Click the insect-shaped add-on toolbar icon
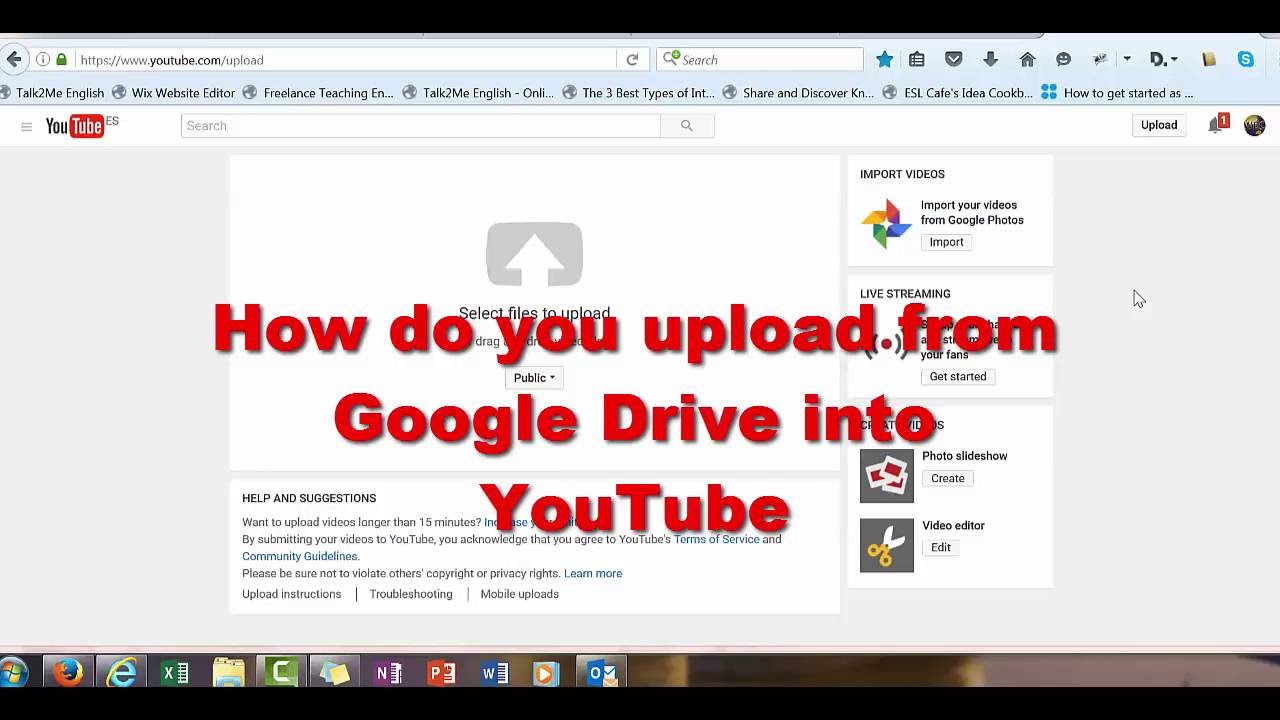The height and width of the screenshot is (720, 1280). click(x=1101, y=60)
